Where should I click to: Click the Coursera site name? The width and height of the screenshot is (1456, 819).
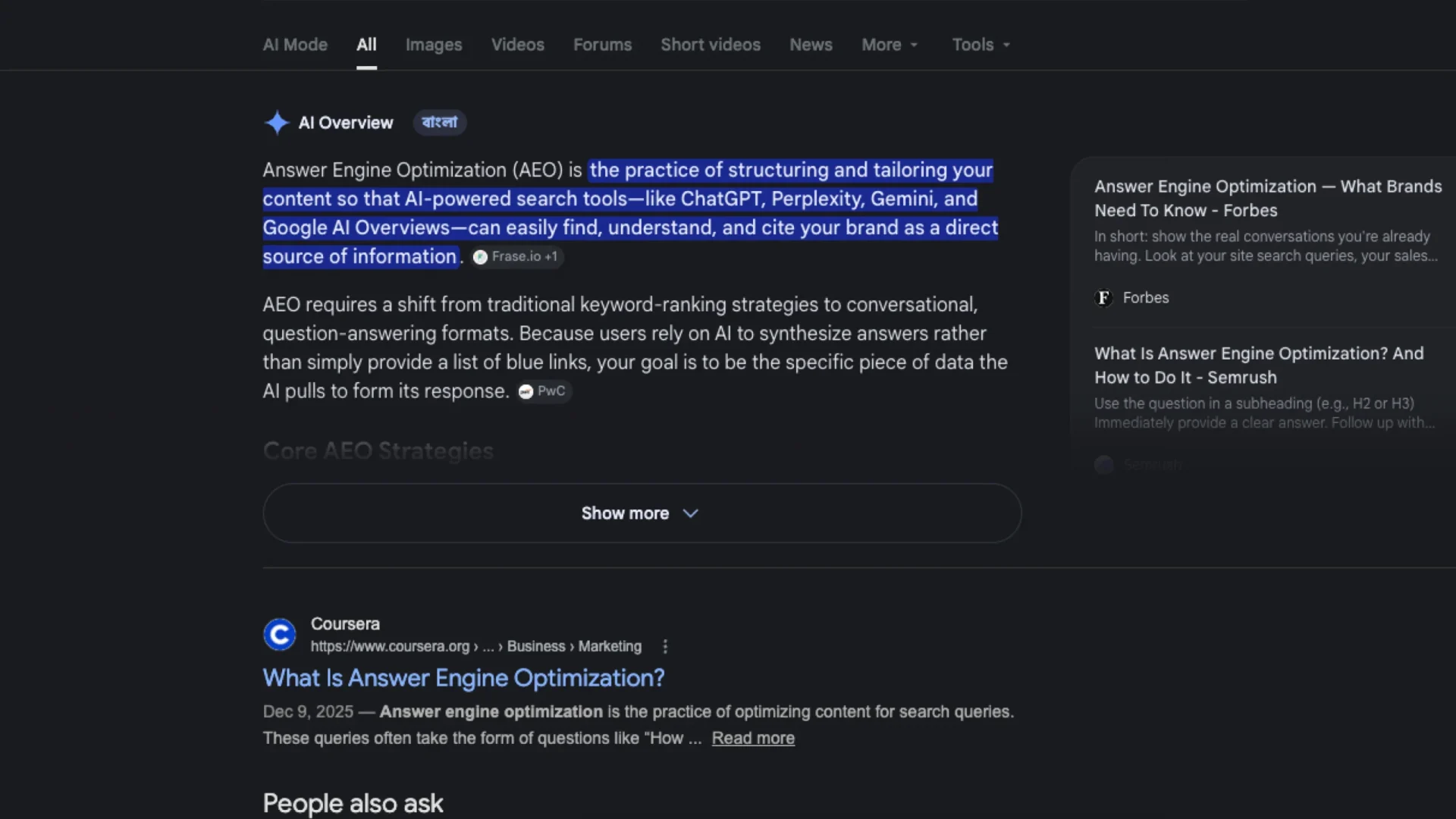click(x=345, y=624)
